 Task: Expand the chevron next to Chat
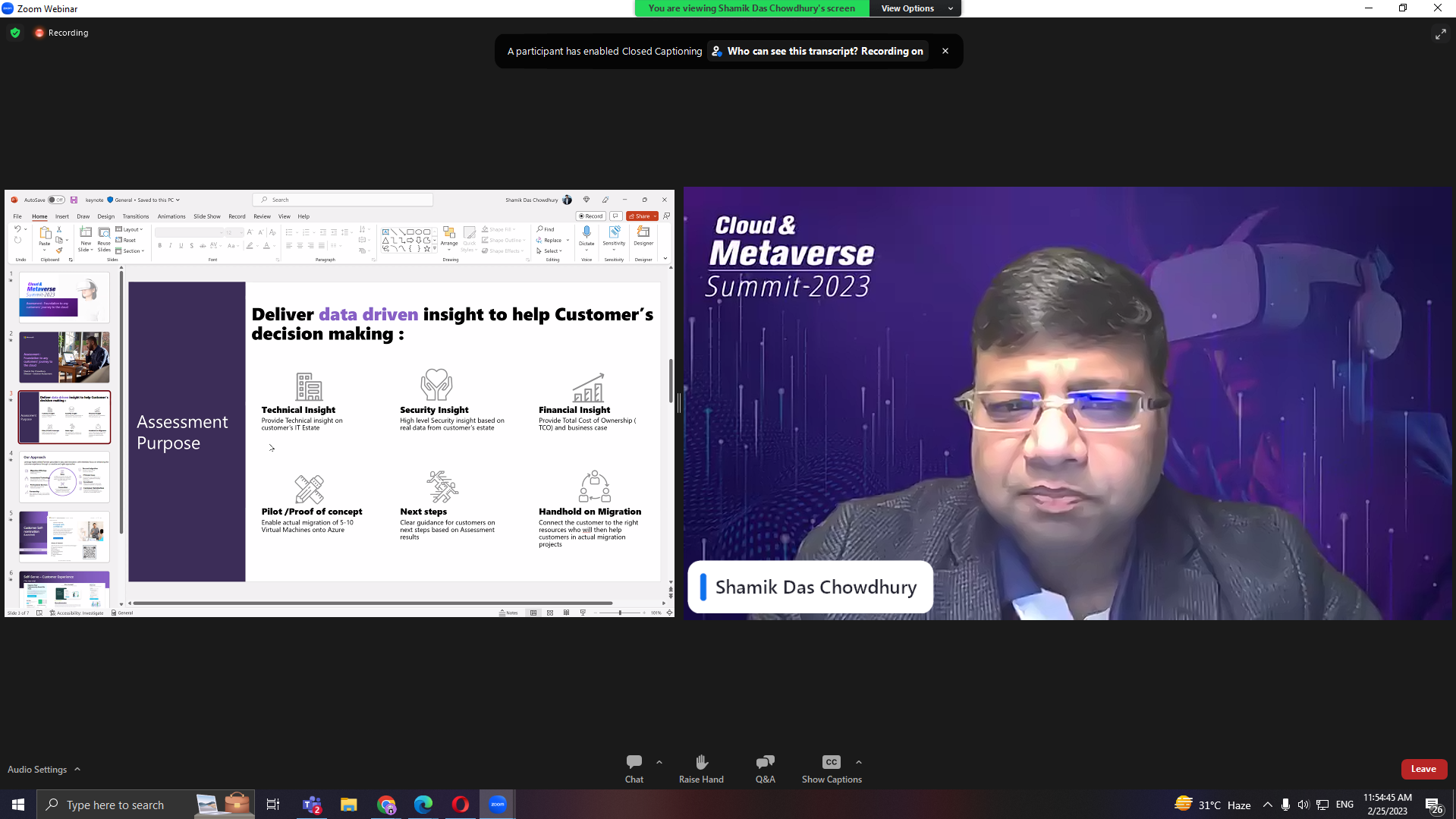click(x=659, y=762)
